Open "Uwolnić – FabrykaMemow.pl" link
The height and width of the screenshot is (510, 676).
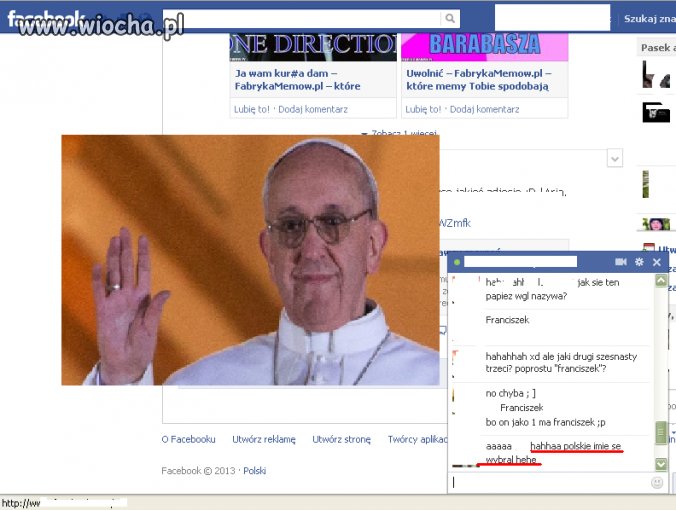click(x=479, y=79)
